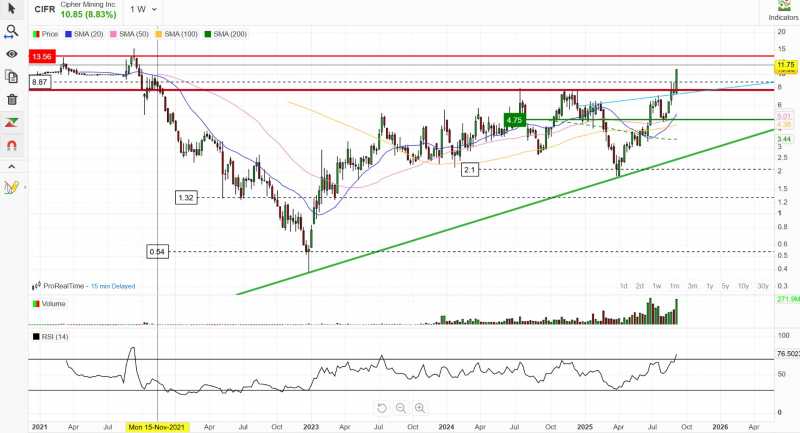Select the 5y range option
Image resolution: width=800 pixels, height=433 pixels.
point(726,287)
